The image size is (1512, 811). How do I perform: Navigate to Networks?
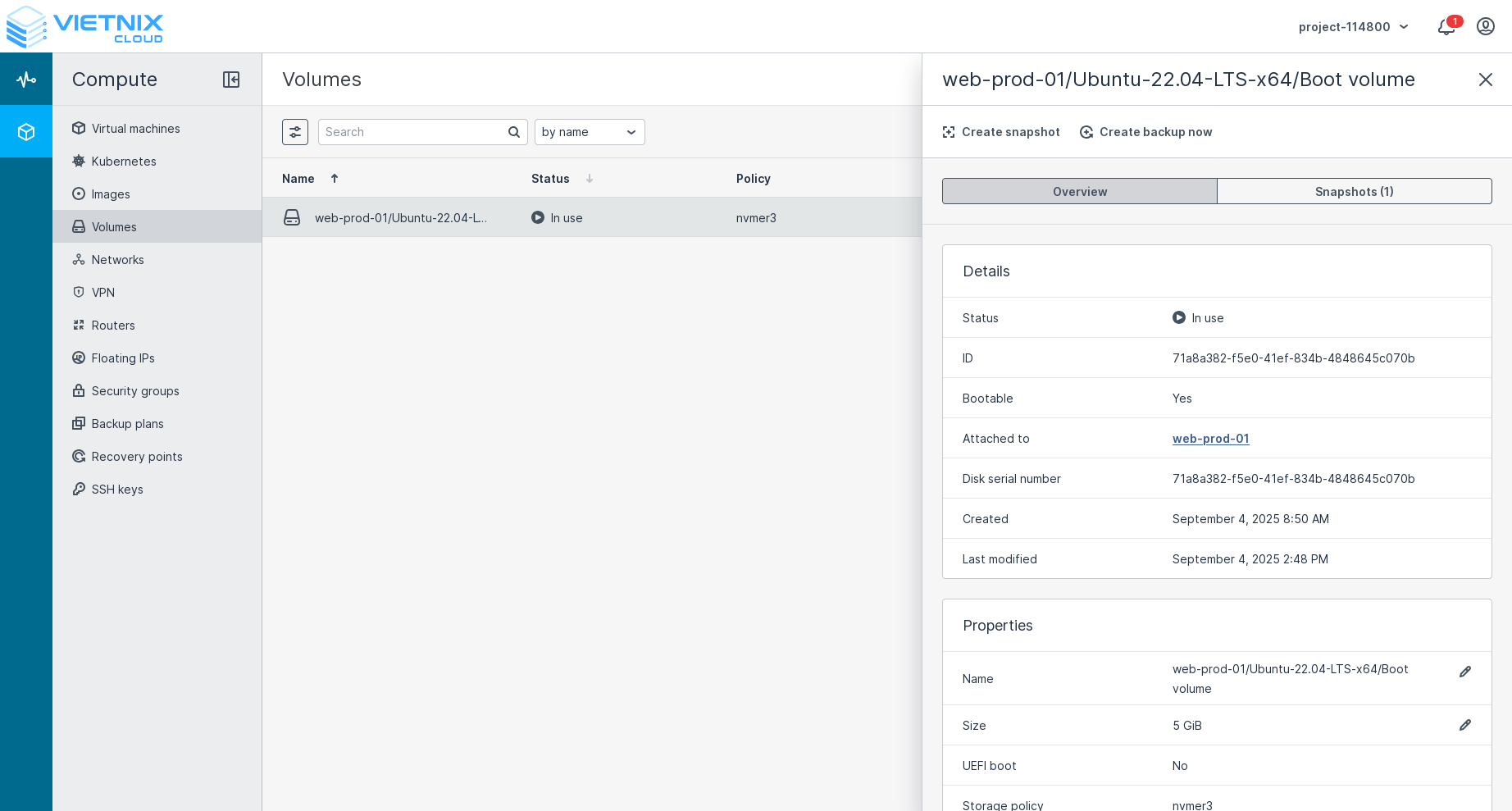pos(118,259)
